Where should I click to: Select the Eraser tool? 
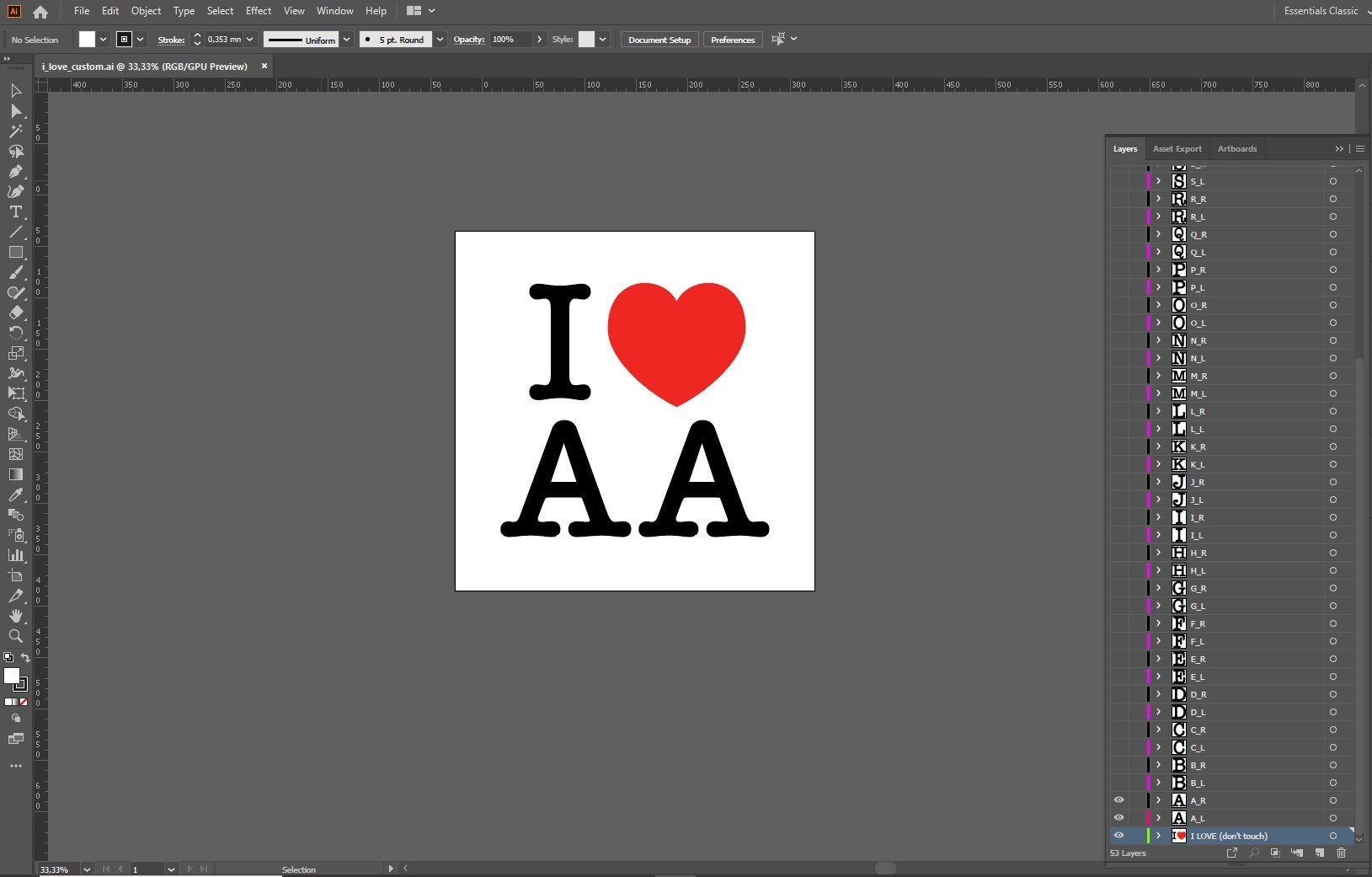click(x=15, y=313)
